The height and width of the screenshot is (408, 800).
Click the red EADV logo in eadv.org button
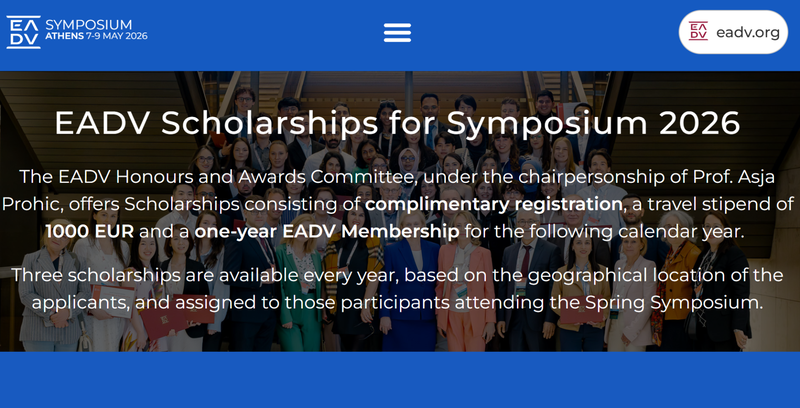[700, 32]
